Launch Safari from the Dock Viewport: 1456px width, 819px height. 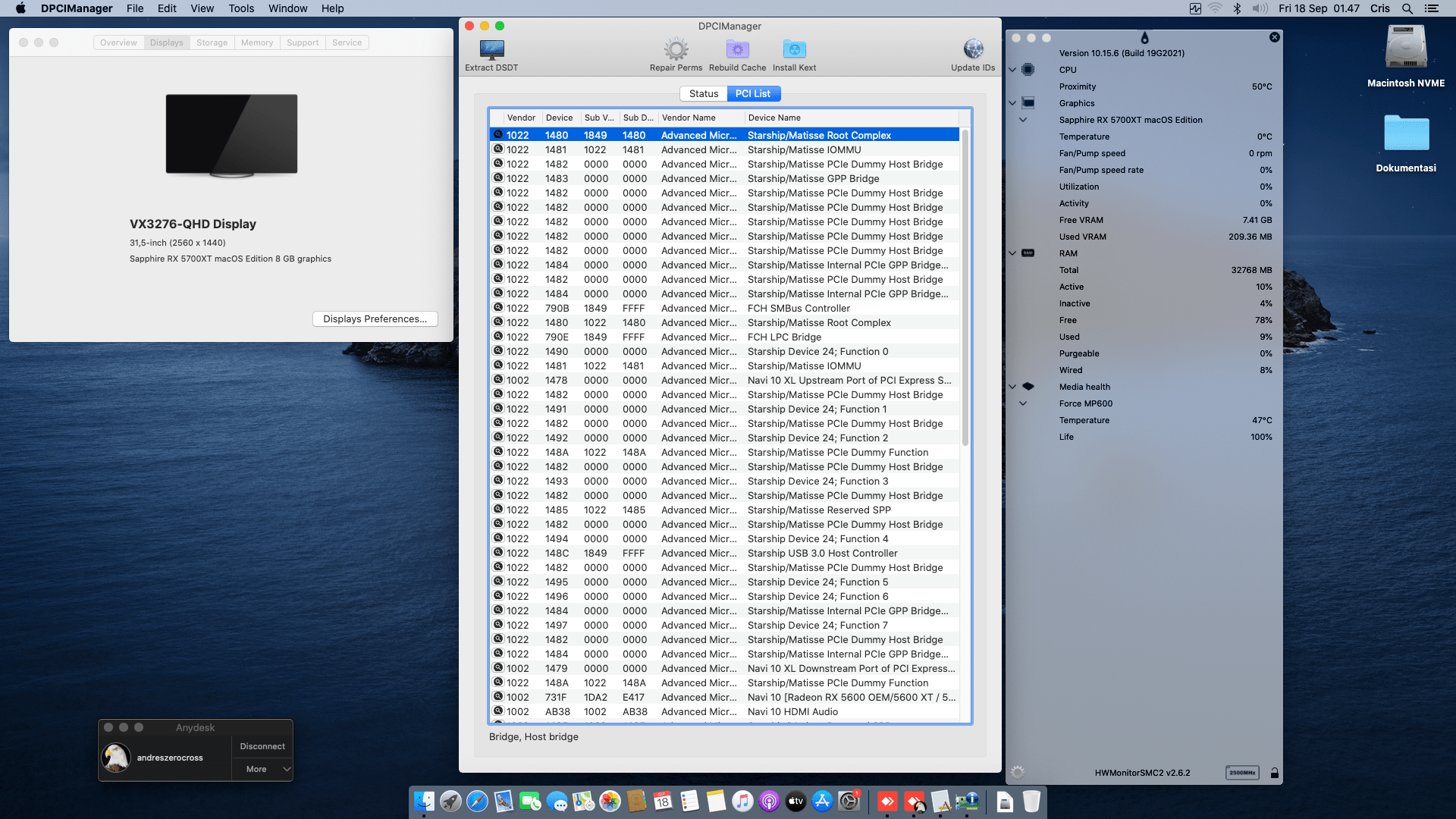click(477, 801)
